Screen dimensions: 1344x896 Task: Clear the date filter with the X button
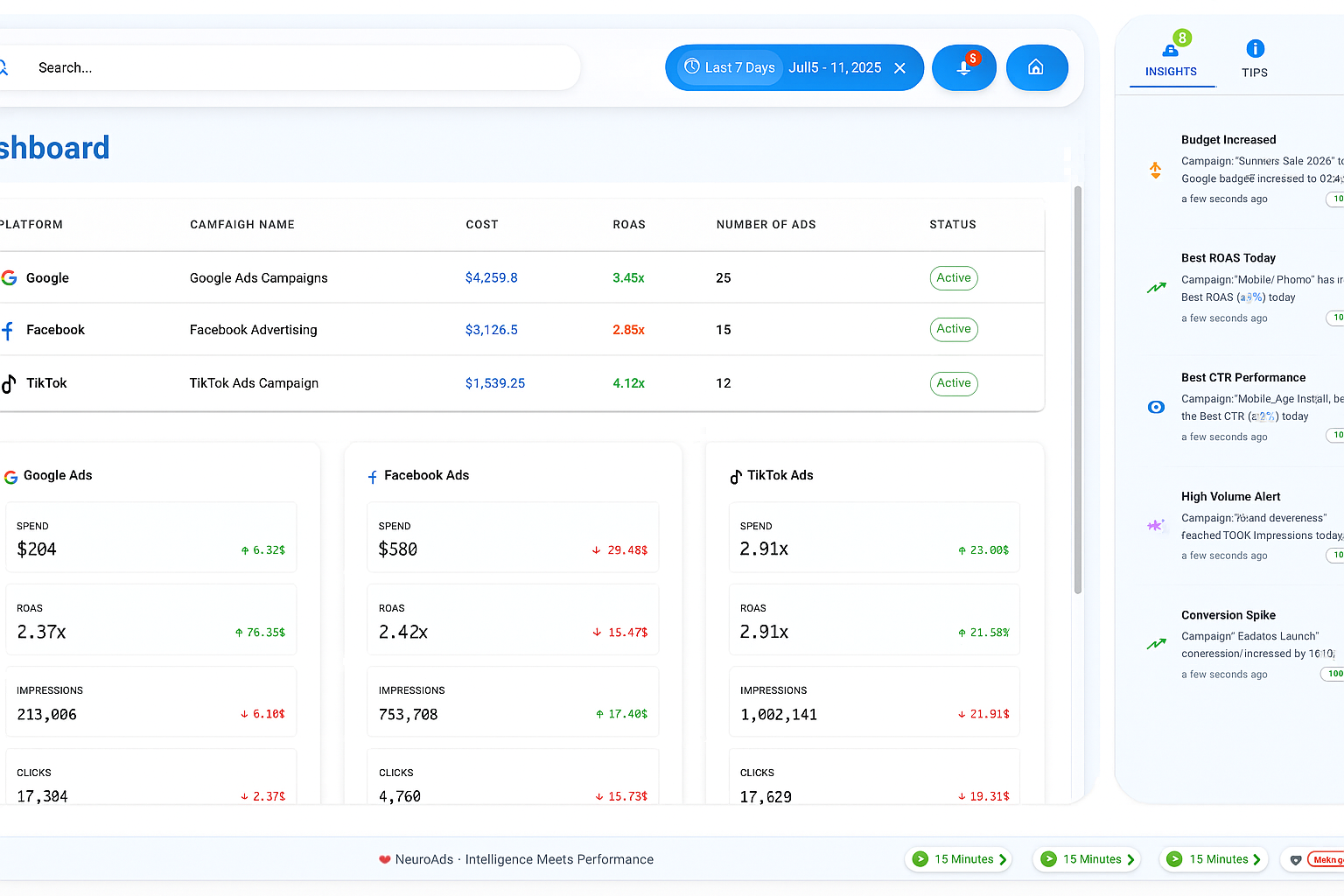[899, 67]
